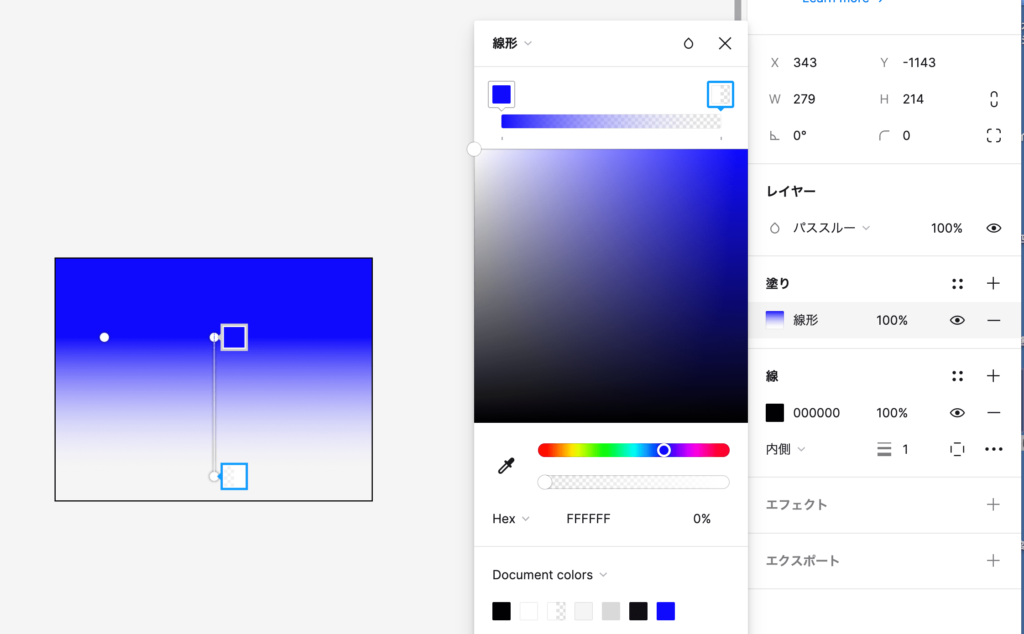This screenshot has width=1024, height=634.
Task: Toggle constrain proportions lock icon
Action: tap(993, 99)
